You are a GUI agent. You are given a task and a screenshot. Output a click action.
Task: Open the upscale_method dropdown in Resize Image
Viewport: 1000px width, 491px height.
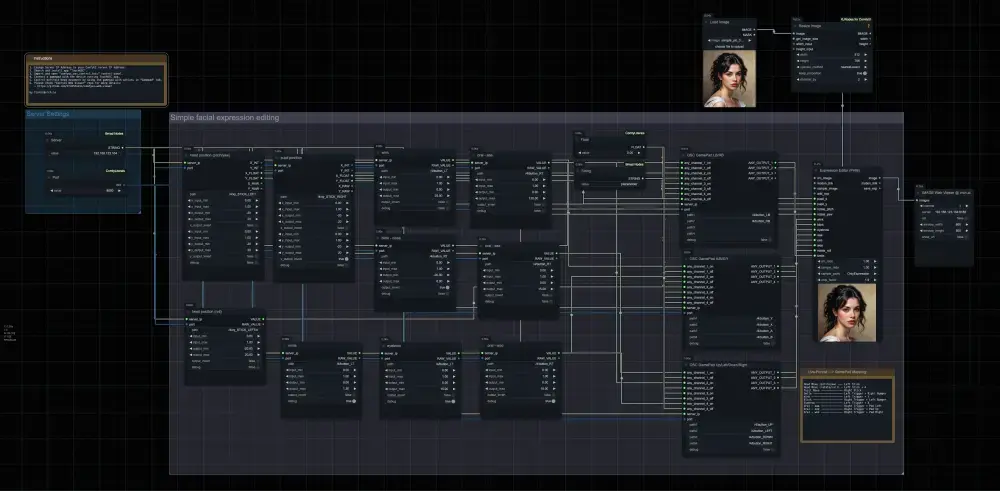pos(832,67)
